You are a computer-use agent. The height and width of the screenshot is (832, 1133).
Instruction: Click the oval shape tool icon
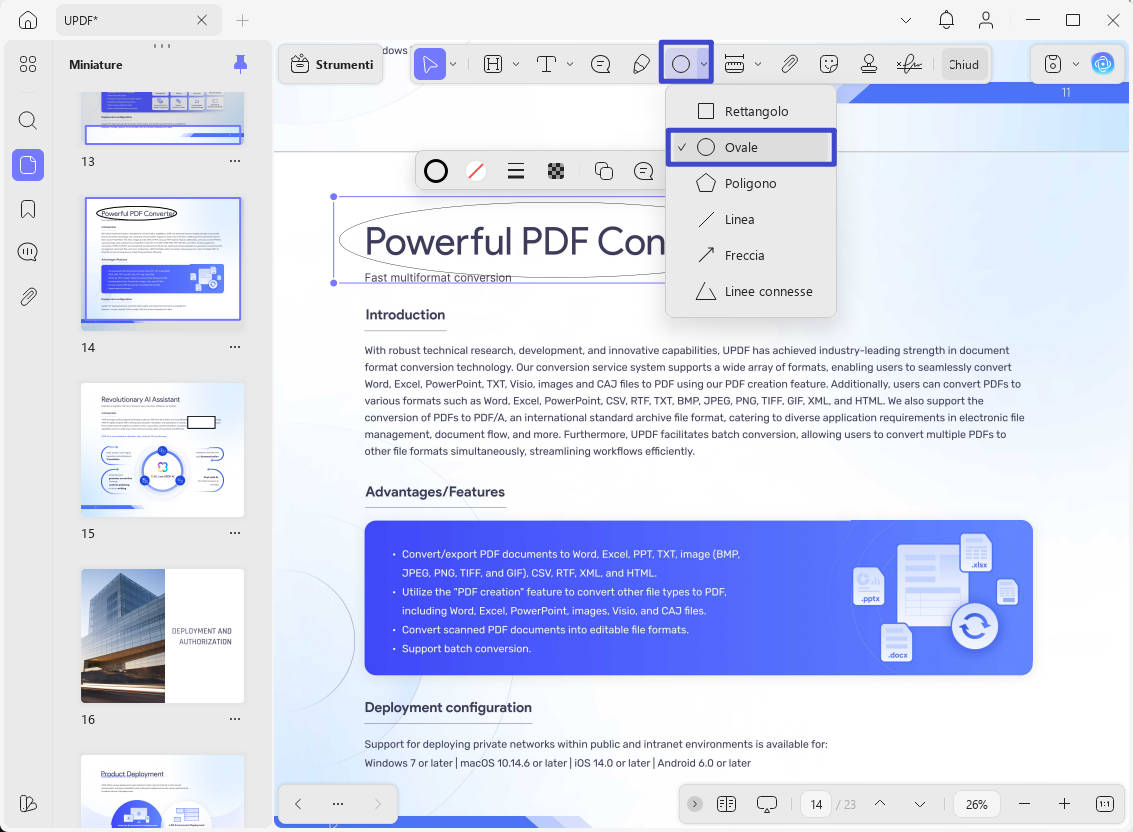(x=681, y=64)
